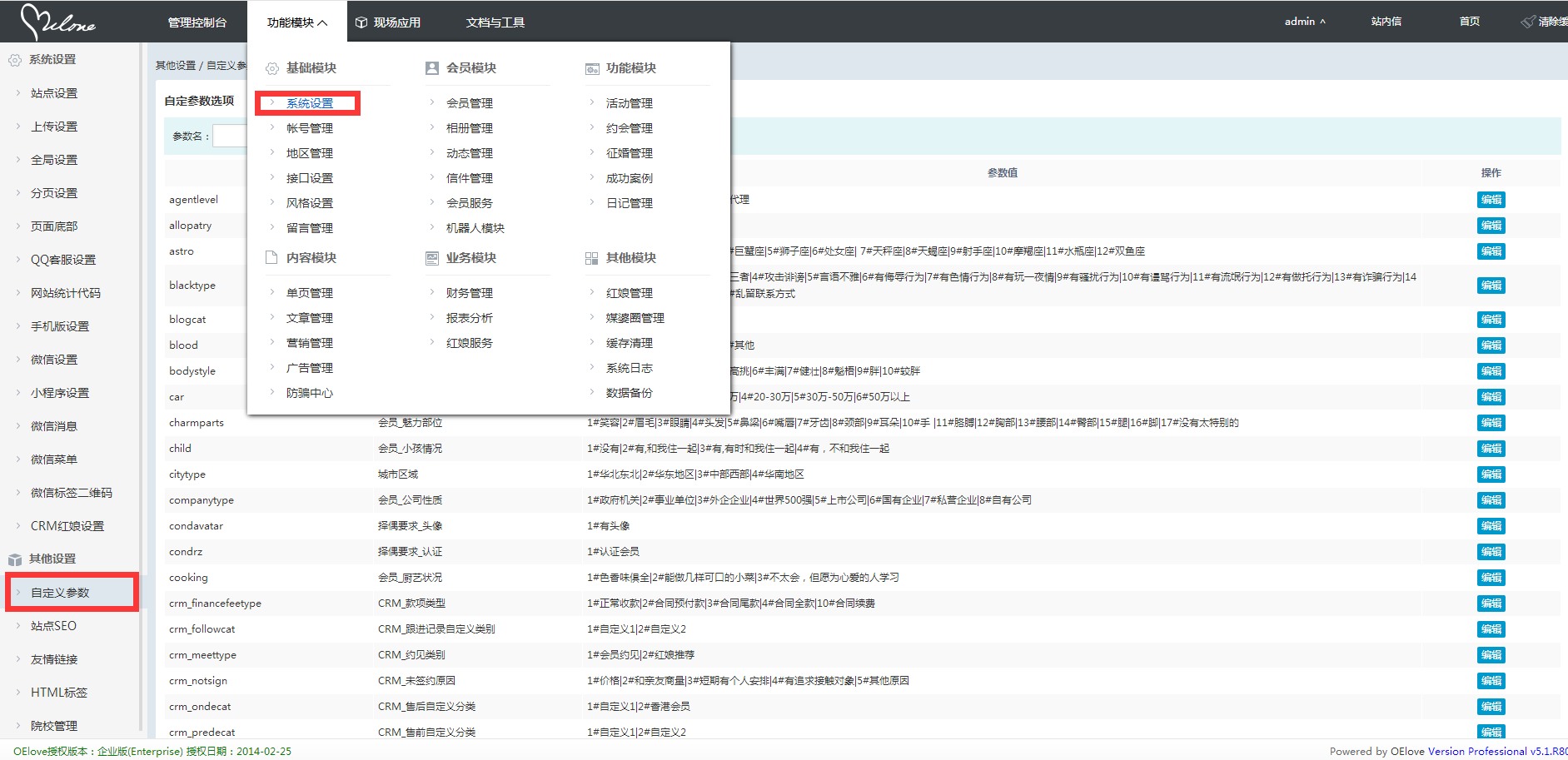1568x760 pixels.
Task: Open 防骗中心 under 内容模块
Action: click(x=310, y=393)
